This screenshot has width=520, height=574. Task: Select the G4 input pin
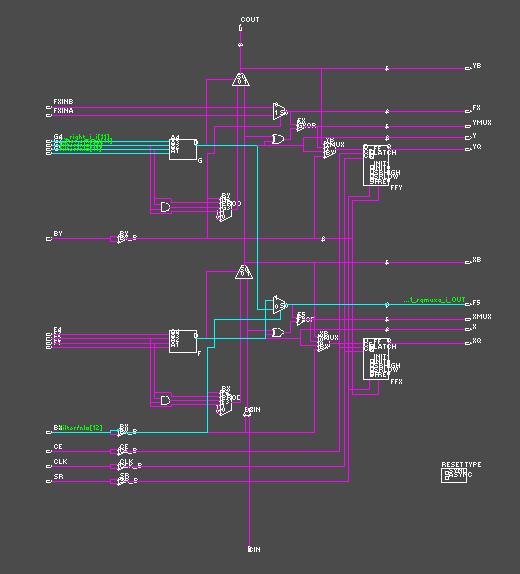(x=49, y=141)
